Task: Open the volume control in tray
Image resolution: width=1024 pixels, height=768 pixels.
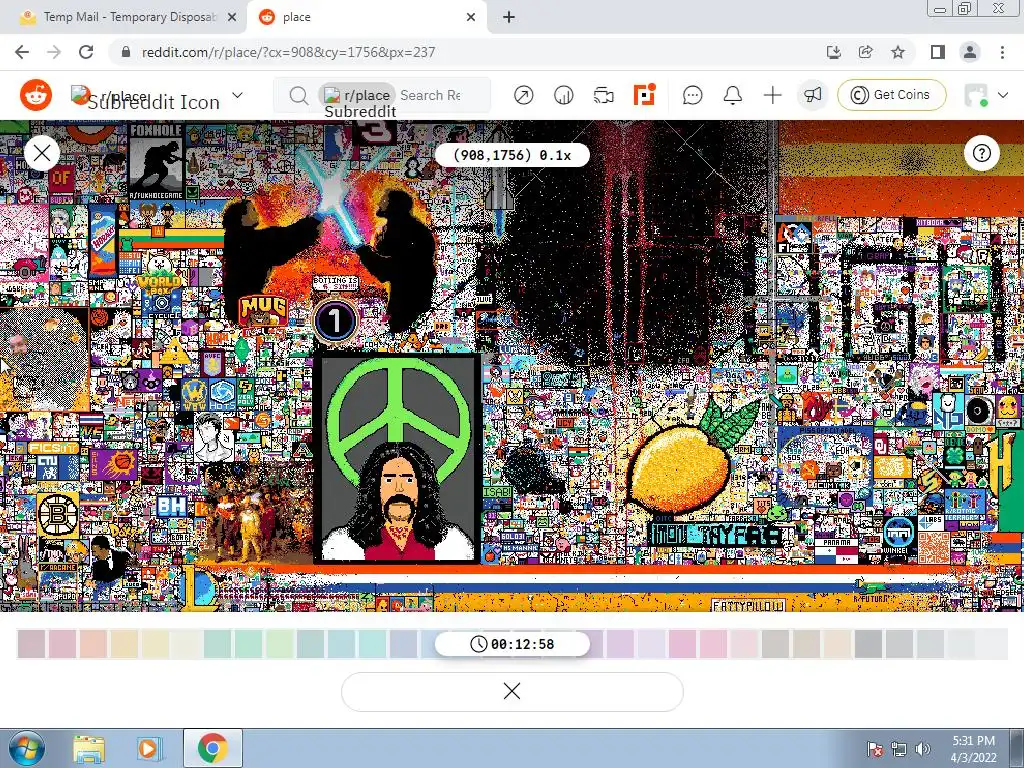Action: point(922,749)
